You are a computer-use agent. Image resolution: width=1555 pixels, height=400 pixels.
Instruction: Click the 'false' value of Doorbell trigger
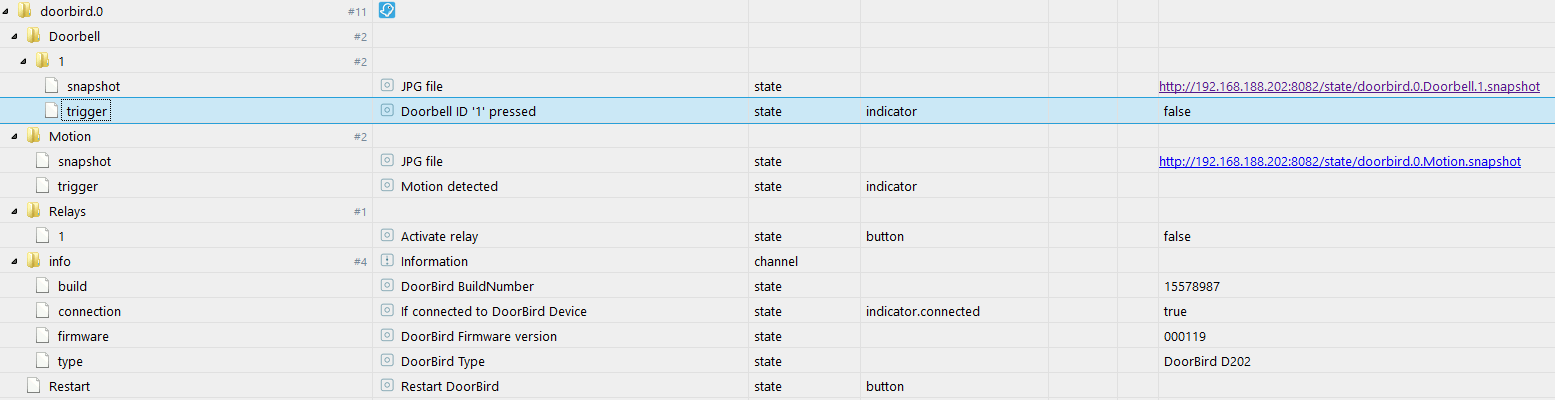point(1177,111)
